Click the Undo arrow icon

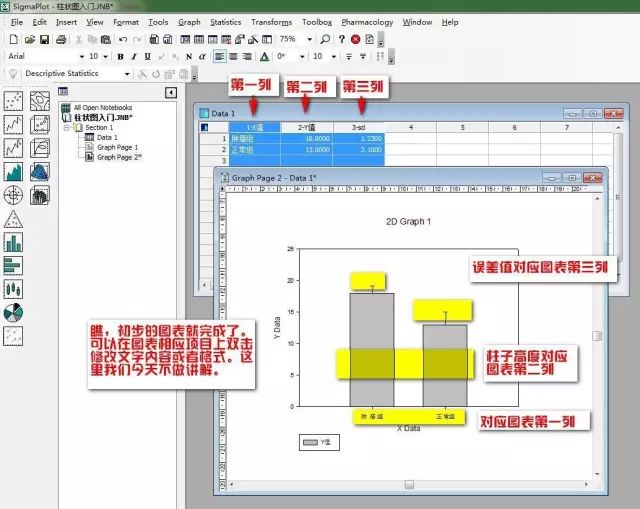coord(123,39)
